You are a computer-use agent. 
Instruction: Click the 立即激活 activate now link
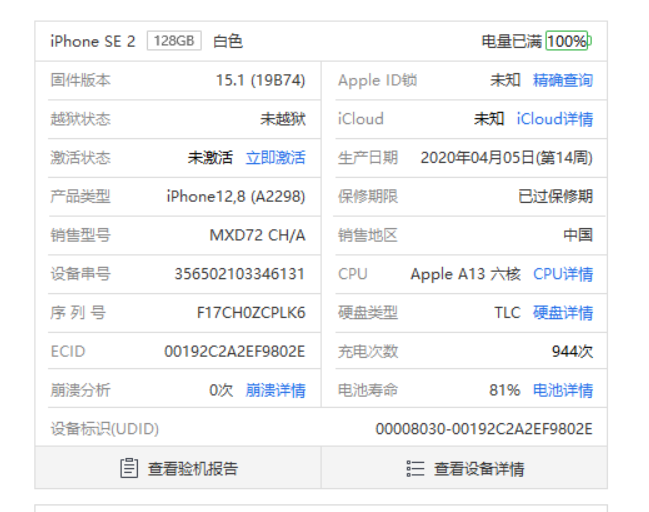point(275,158)
